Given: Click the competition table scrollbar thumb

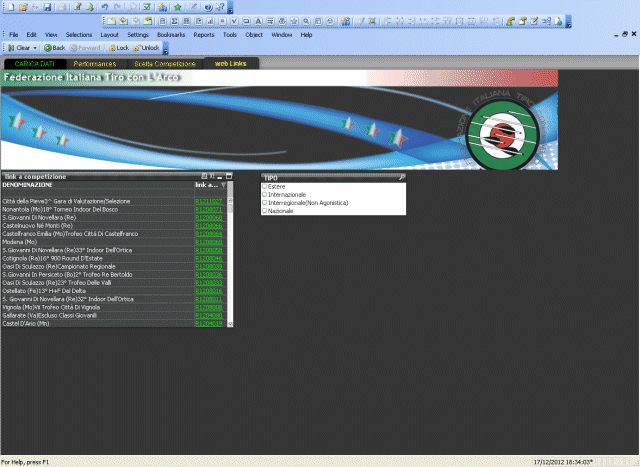Looking at the screenshot, I should tap(230, 207).
